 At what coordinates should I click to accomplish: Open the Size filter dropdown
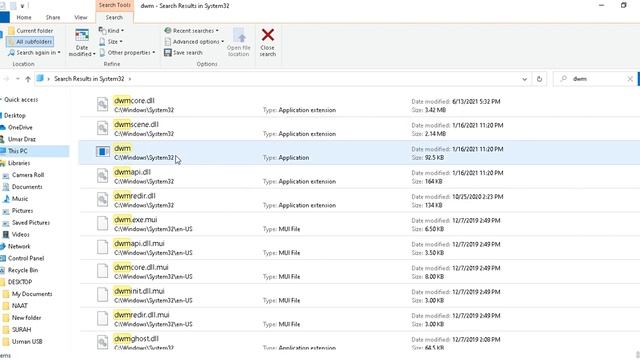click(x=111, y=42)
